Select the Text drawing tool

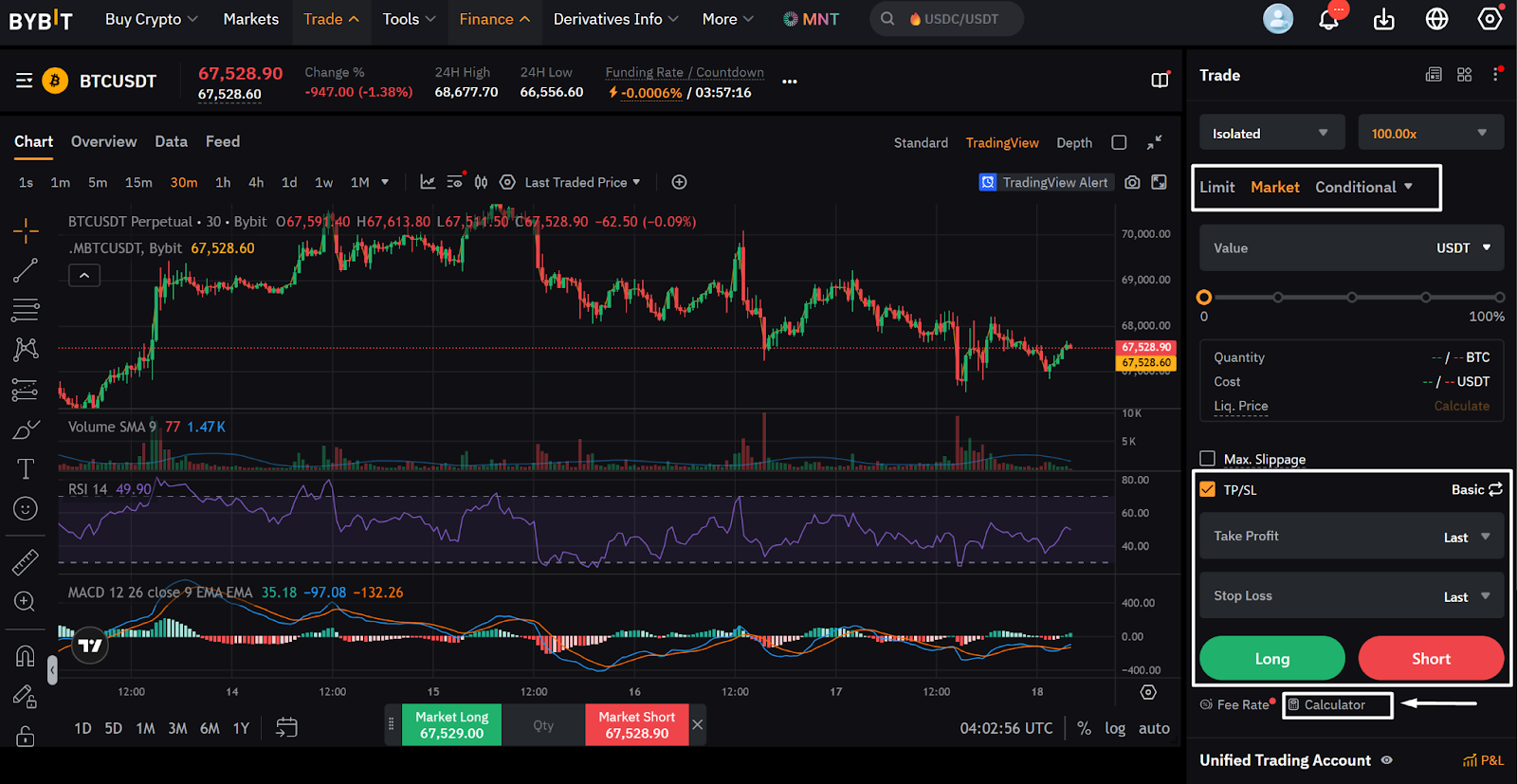coord(26,469)
